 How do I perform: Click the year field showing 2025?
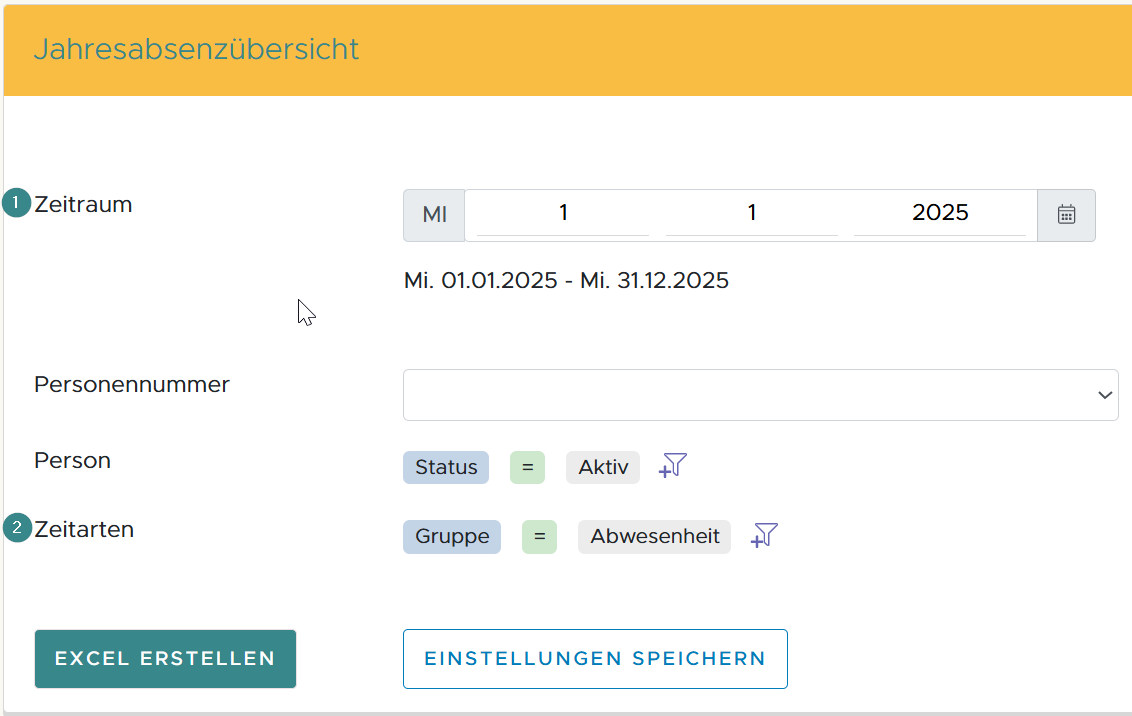click(x=940, y=212)
